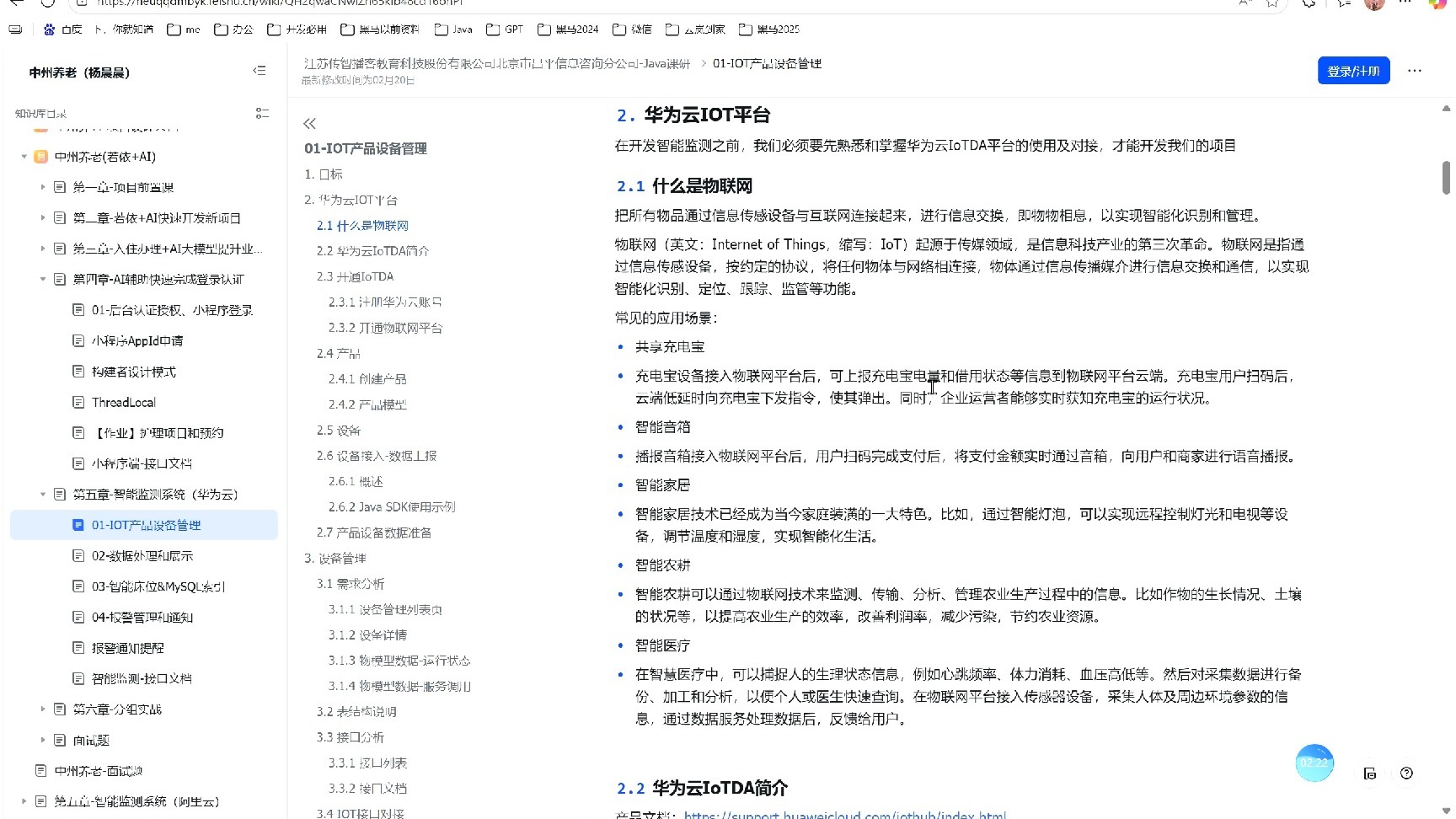Click the page vertical scrollbar thumb
1456x819 pixels.
pos(1446,178)
